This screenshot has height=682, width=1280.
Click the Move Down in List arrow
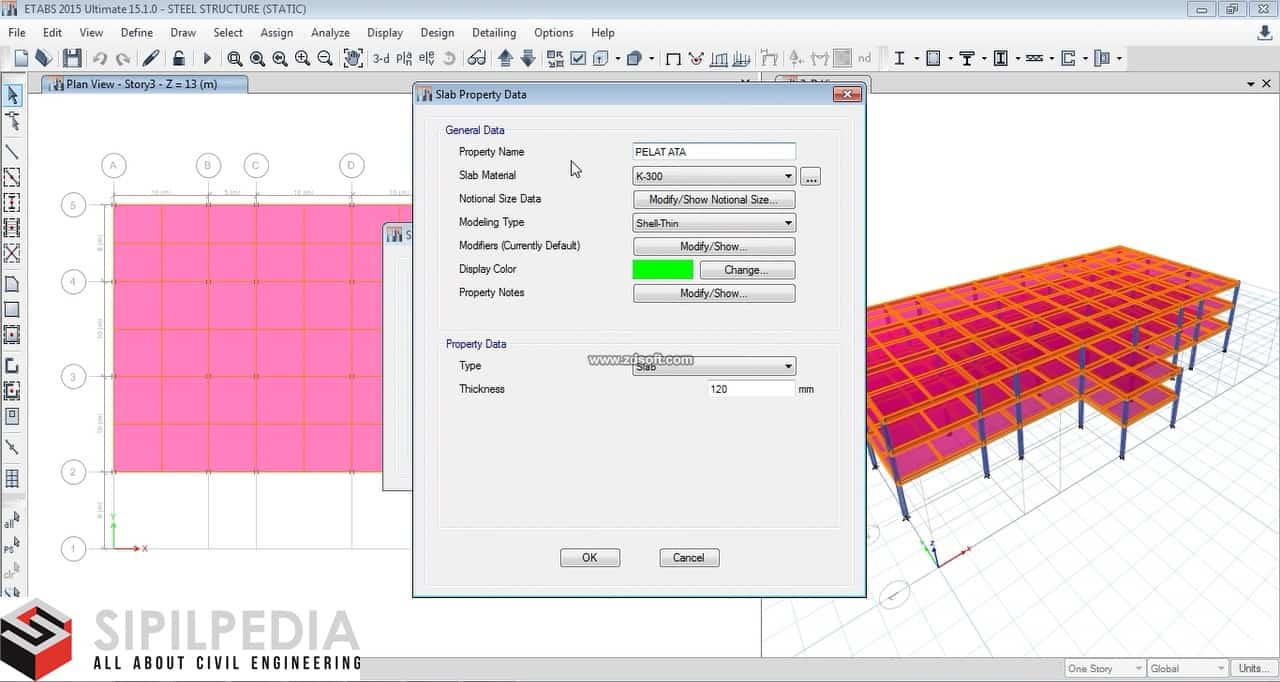click(528, 59)
